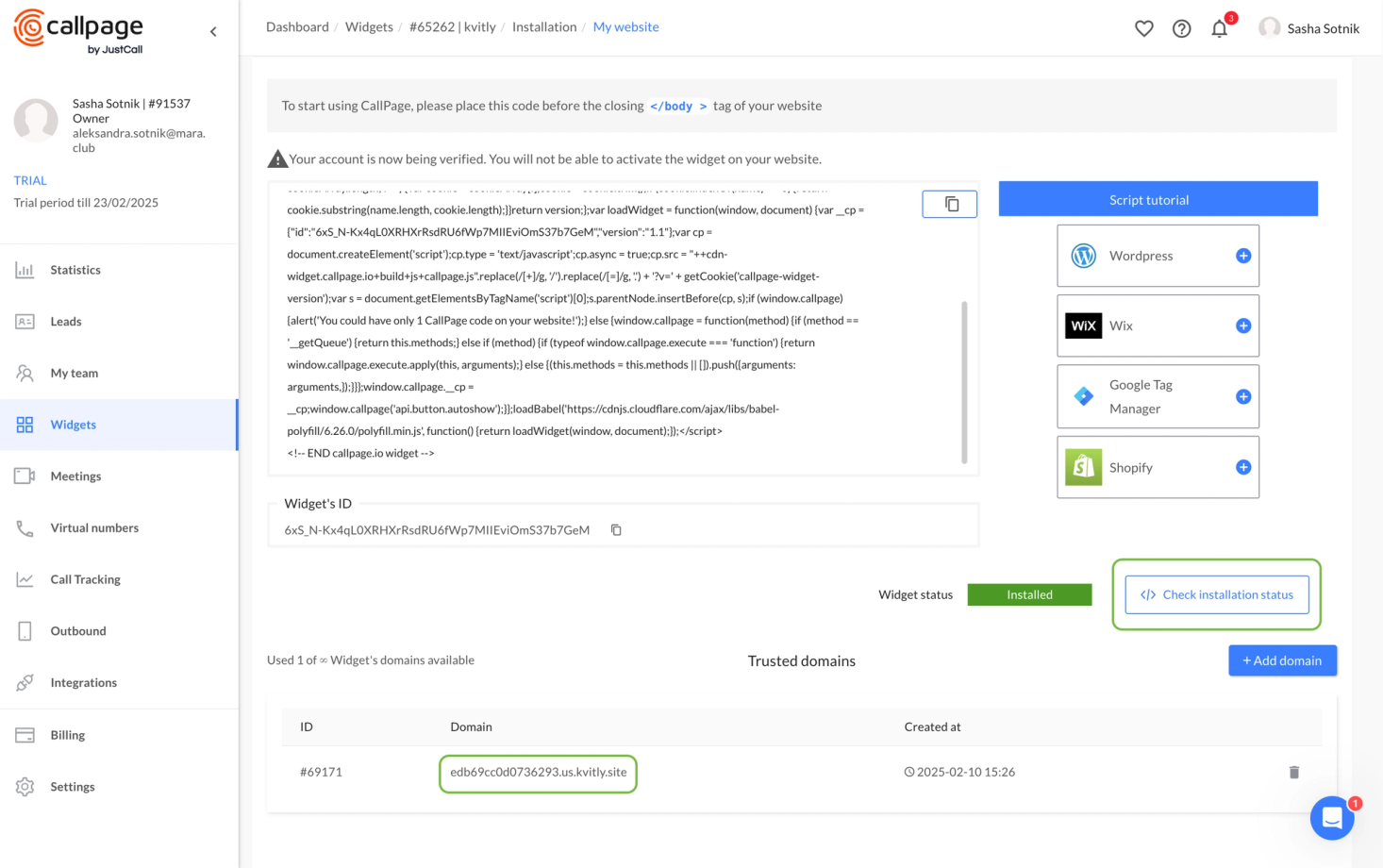This screenshot has height=868, width=1383.
Task: Click the heart favorites icon
Action: pyautogui.click(x=1144, y=29)
